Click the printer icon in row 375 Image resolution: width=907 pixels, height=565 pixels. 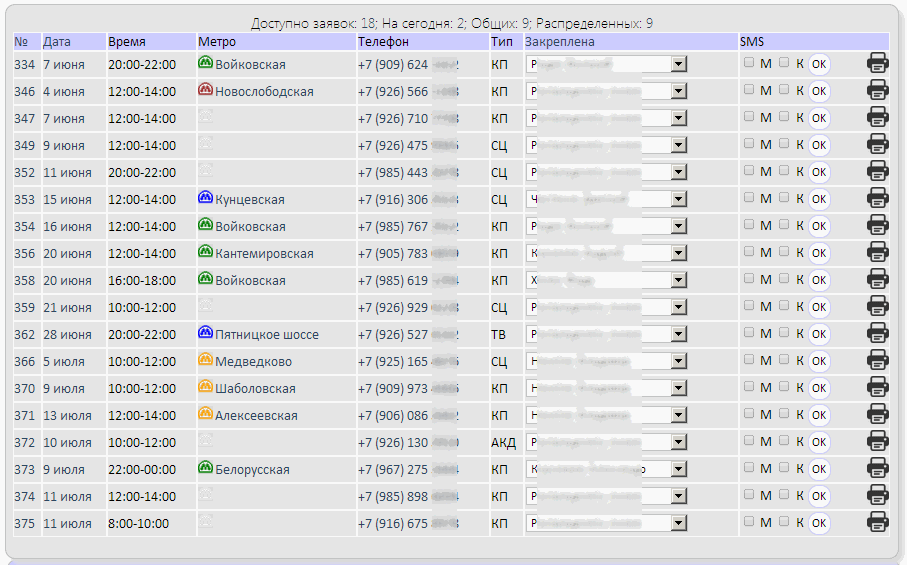[x=877, y=522]
